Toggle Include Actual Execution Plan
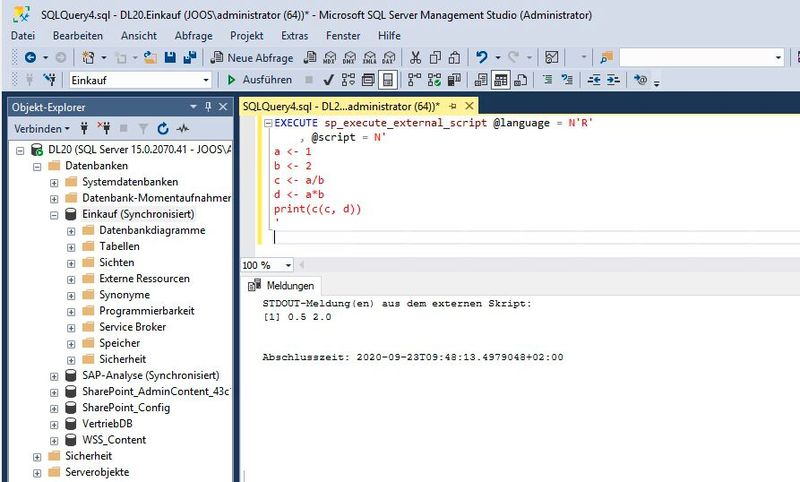Screen dimensions: 800x482 pos(414,80)
